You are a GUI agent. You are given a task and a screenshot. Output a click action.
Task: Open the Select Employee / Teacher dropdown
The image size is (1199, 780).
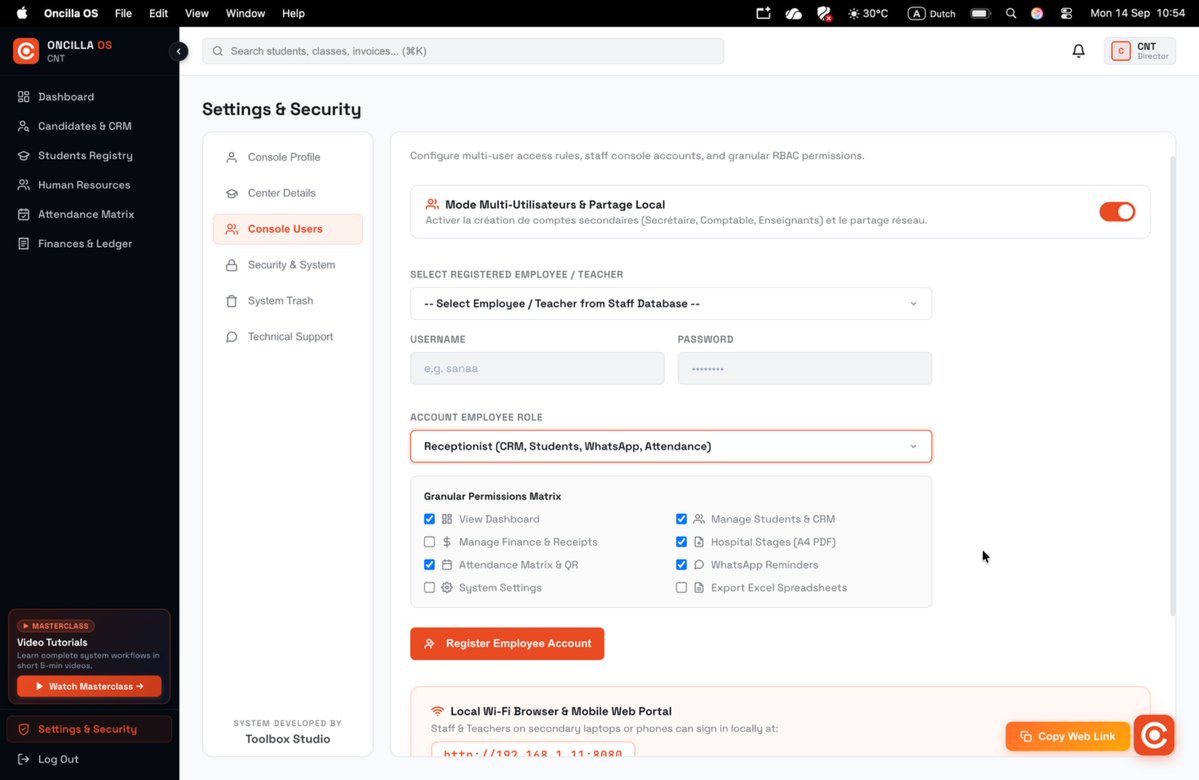click(x=671, y=304)
